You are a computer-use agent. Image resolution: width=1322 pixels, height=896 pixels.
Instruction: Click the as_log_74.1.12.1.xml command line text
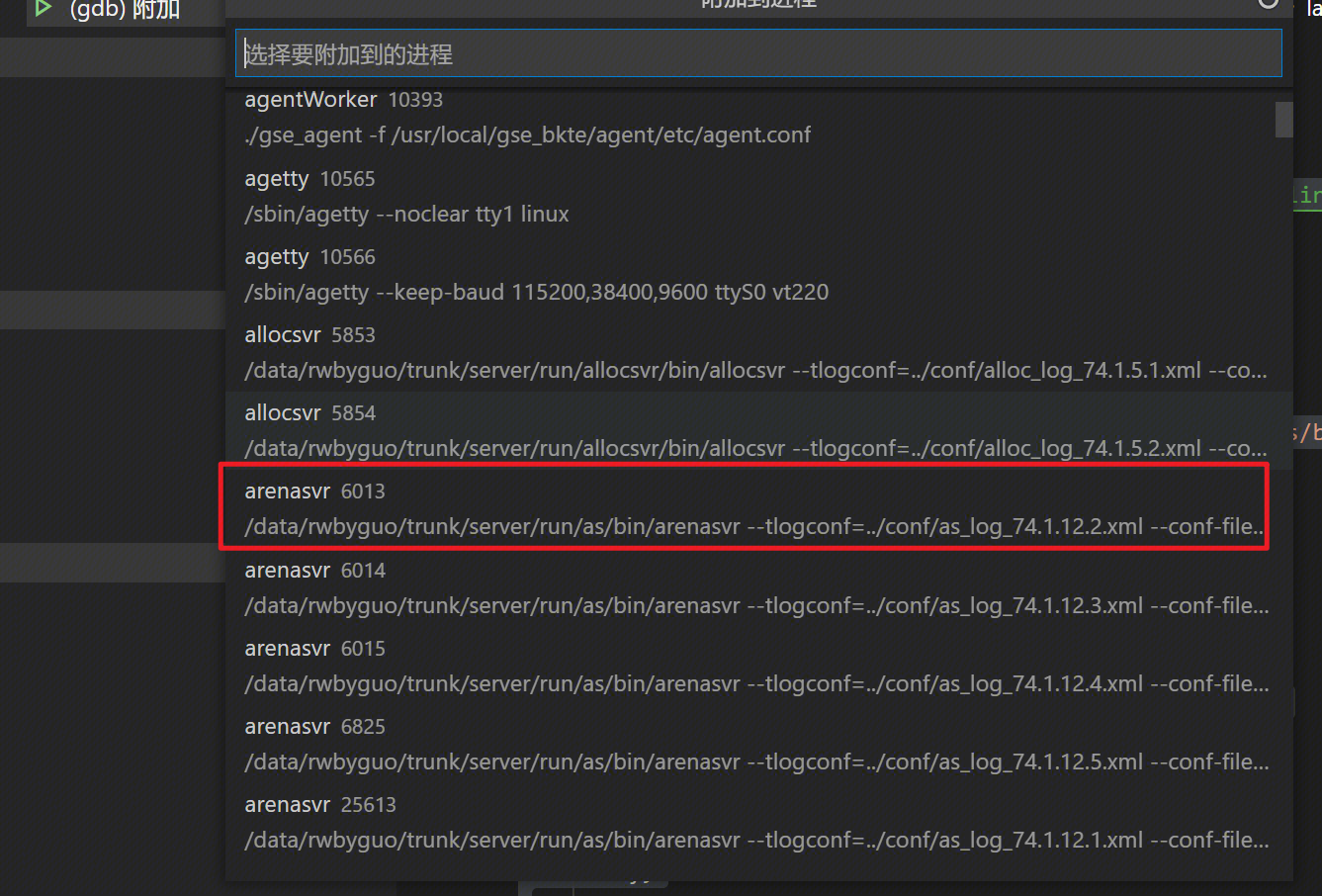pyautogui.click(x=755, y=841)
